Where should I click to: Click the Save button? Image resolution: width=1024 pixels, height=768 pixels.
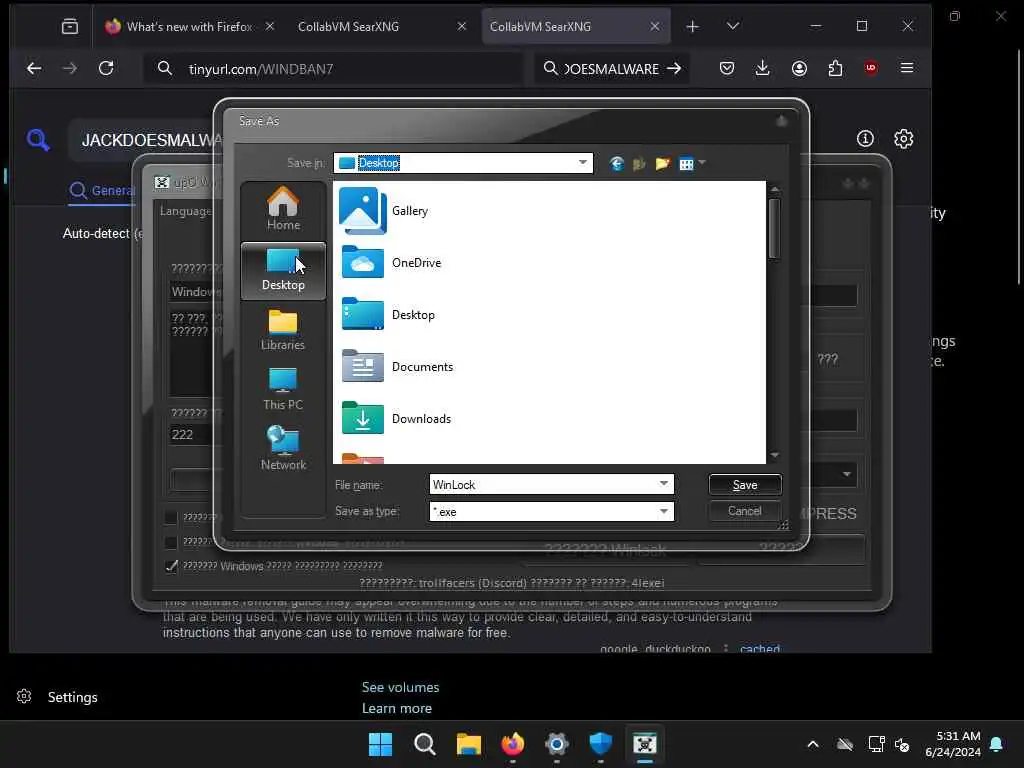coord(744,485)
